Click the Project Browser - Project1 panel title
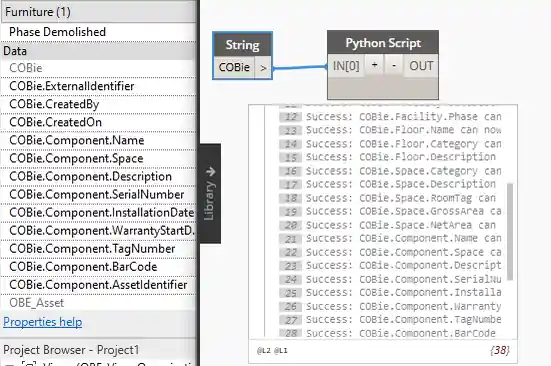Screen dimensions: 551x366 click(x=71, y=350)
